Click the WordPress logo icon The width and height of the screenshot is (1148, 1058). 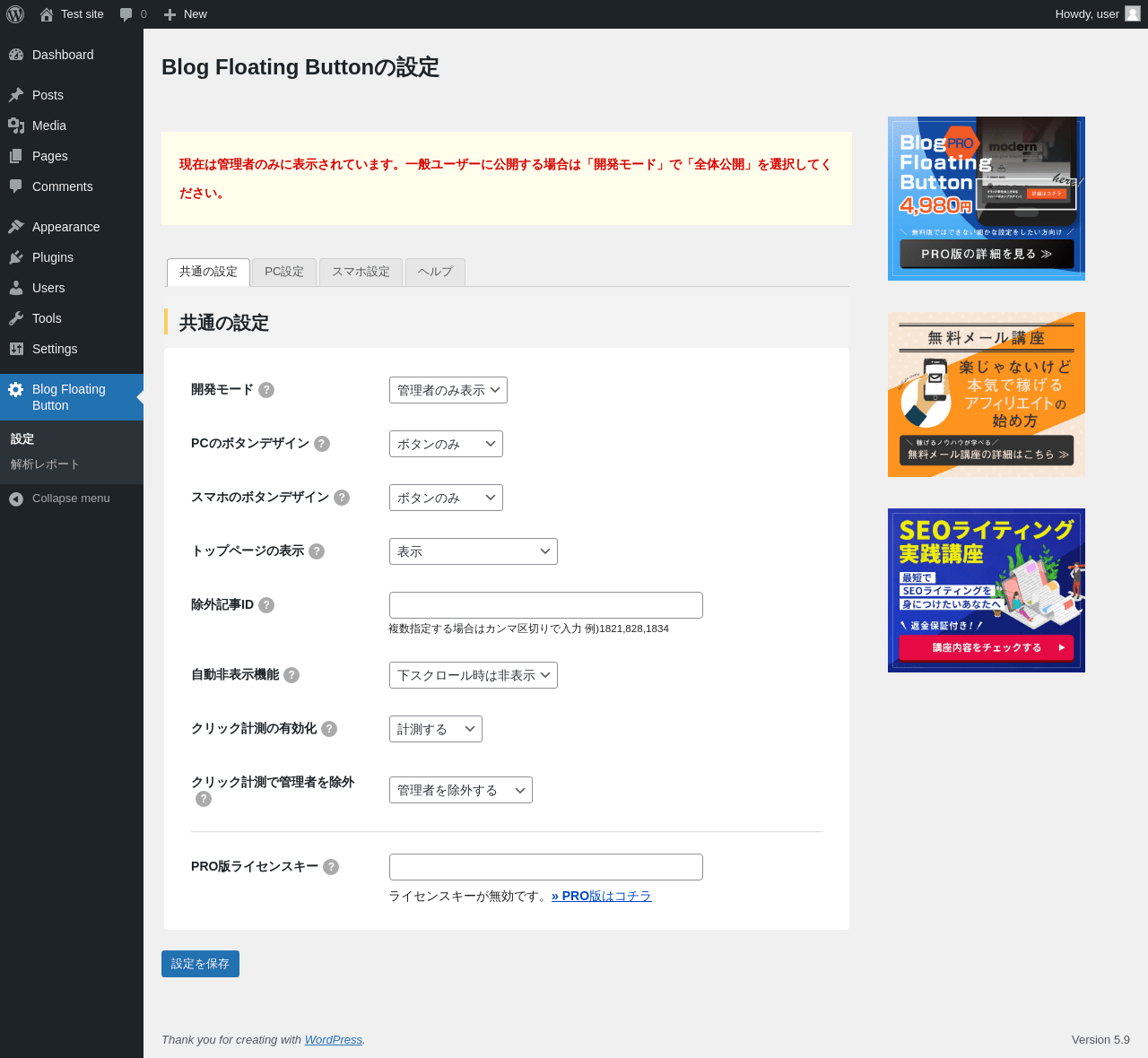(x=15, y=14)
